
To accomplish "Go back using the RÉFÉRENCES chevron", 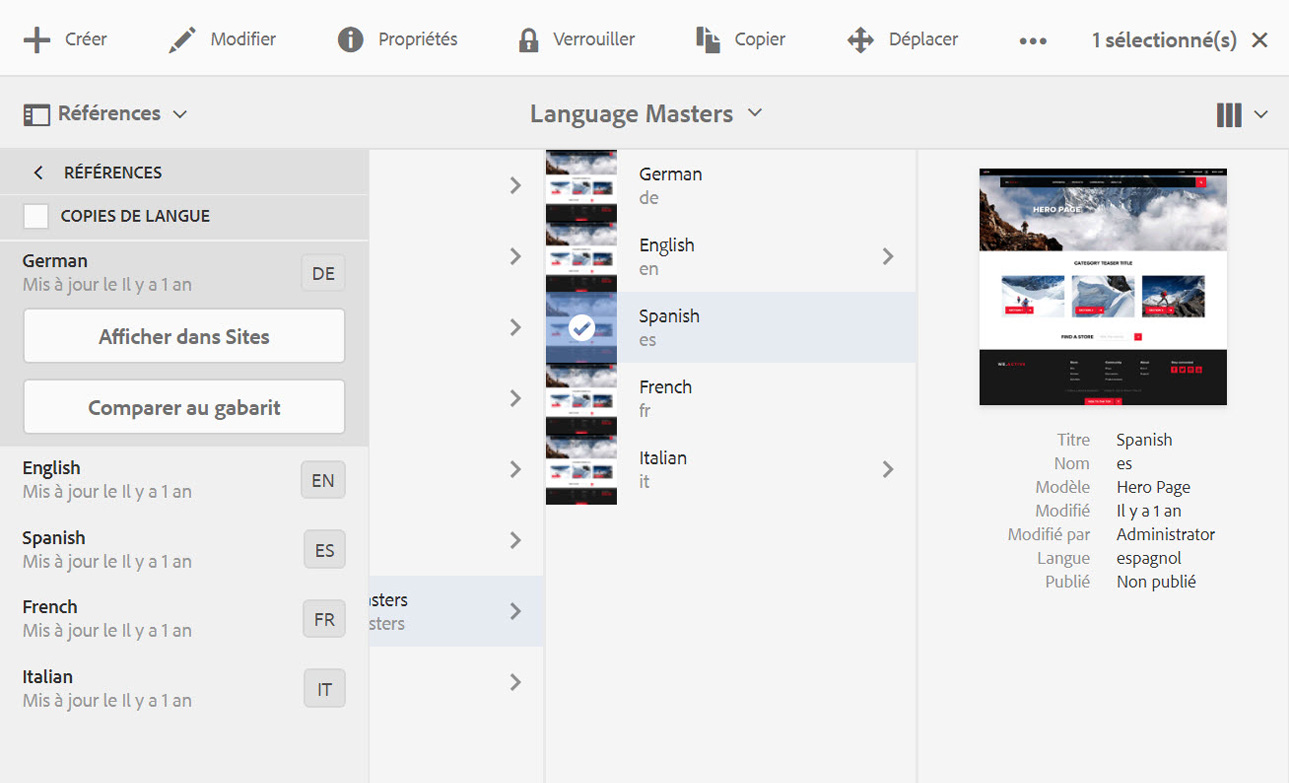I will tap(38, 173).
